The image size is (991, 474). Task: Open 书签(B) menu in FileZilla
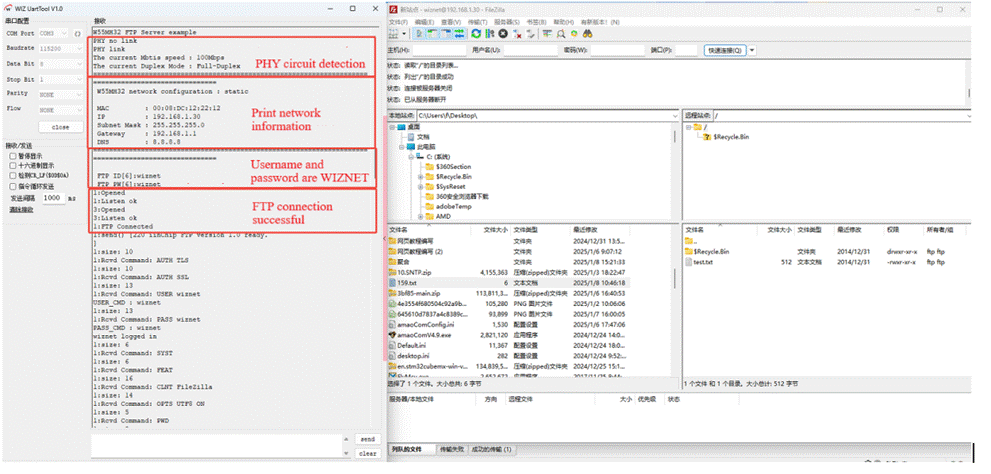click(537, 21)
